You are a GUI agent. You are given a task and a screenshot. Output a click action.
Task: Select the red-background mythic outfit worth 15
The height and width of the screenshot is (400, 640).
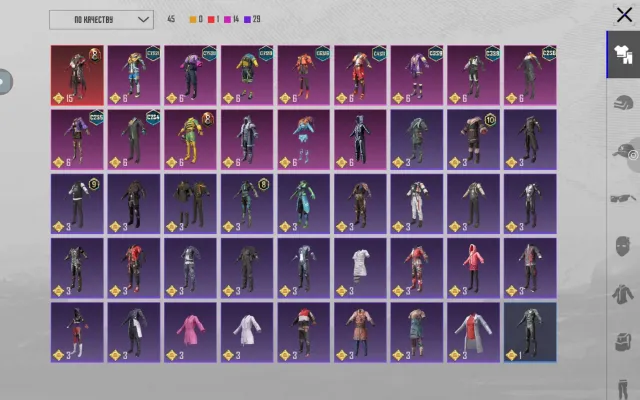pos(77,75)
